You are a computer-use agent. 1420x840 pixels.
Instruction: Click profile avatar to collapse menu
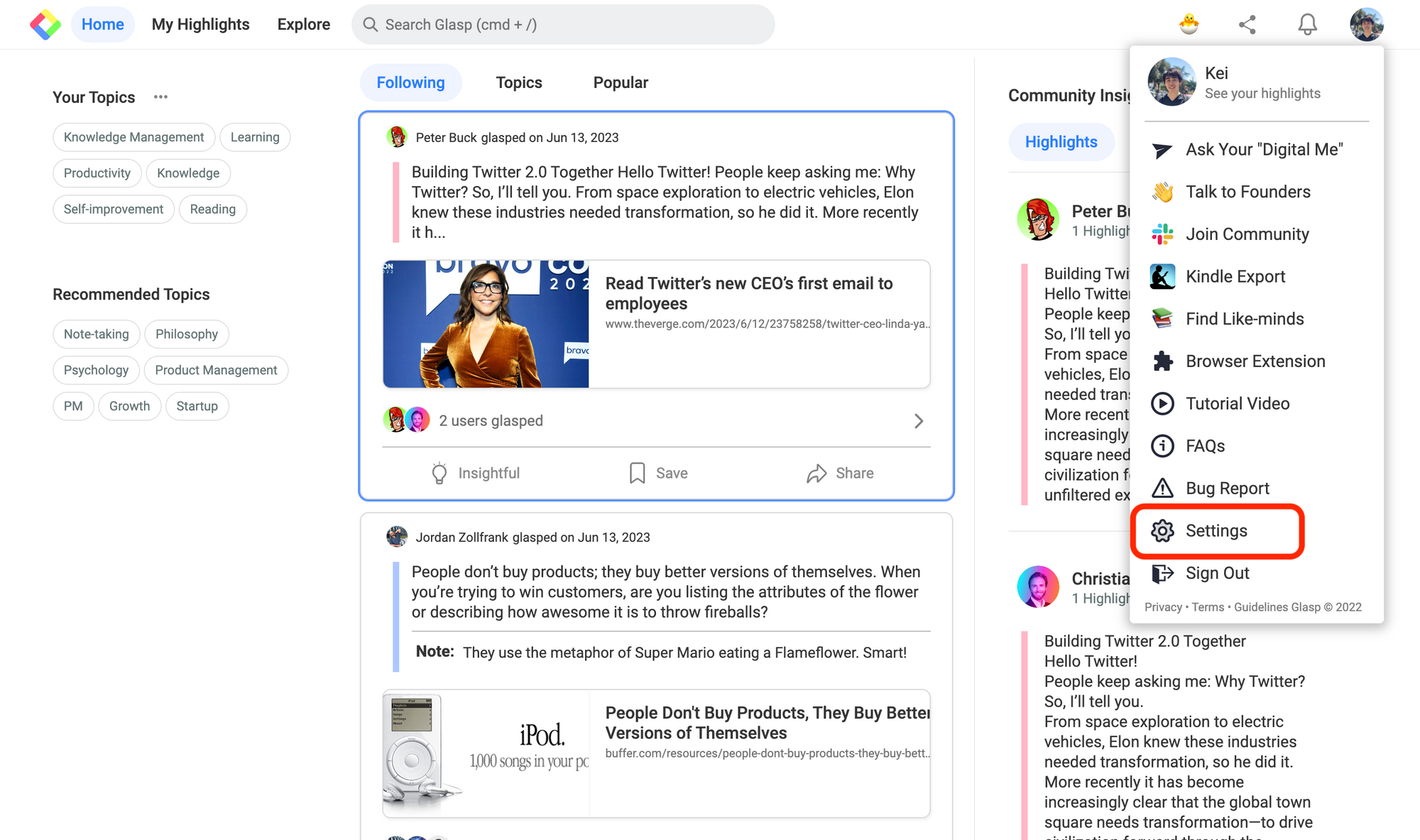pos(1366,25)
